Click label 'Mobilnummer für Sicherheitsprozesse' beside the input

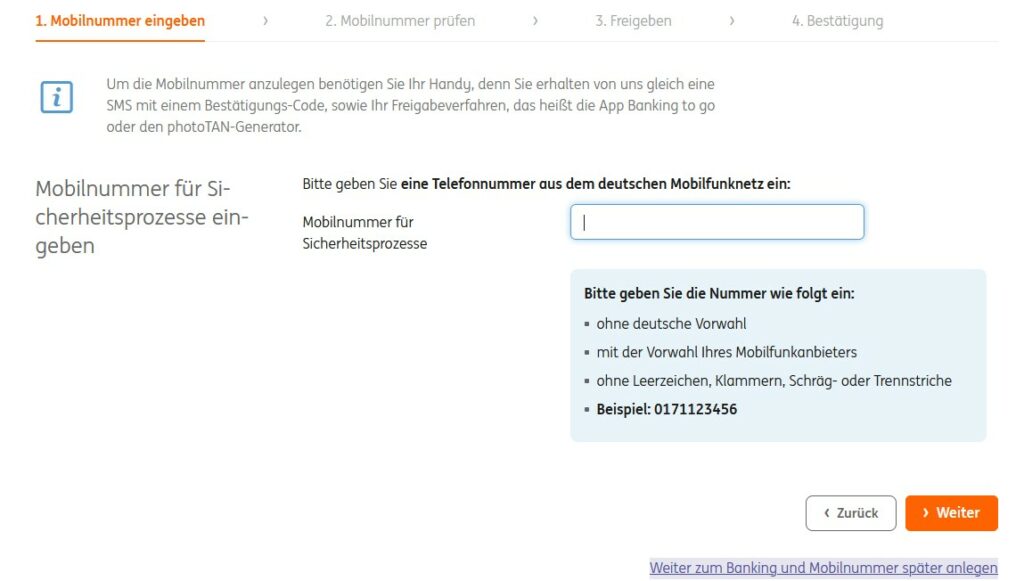pos(364,233)
